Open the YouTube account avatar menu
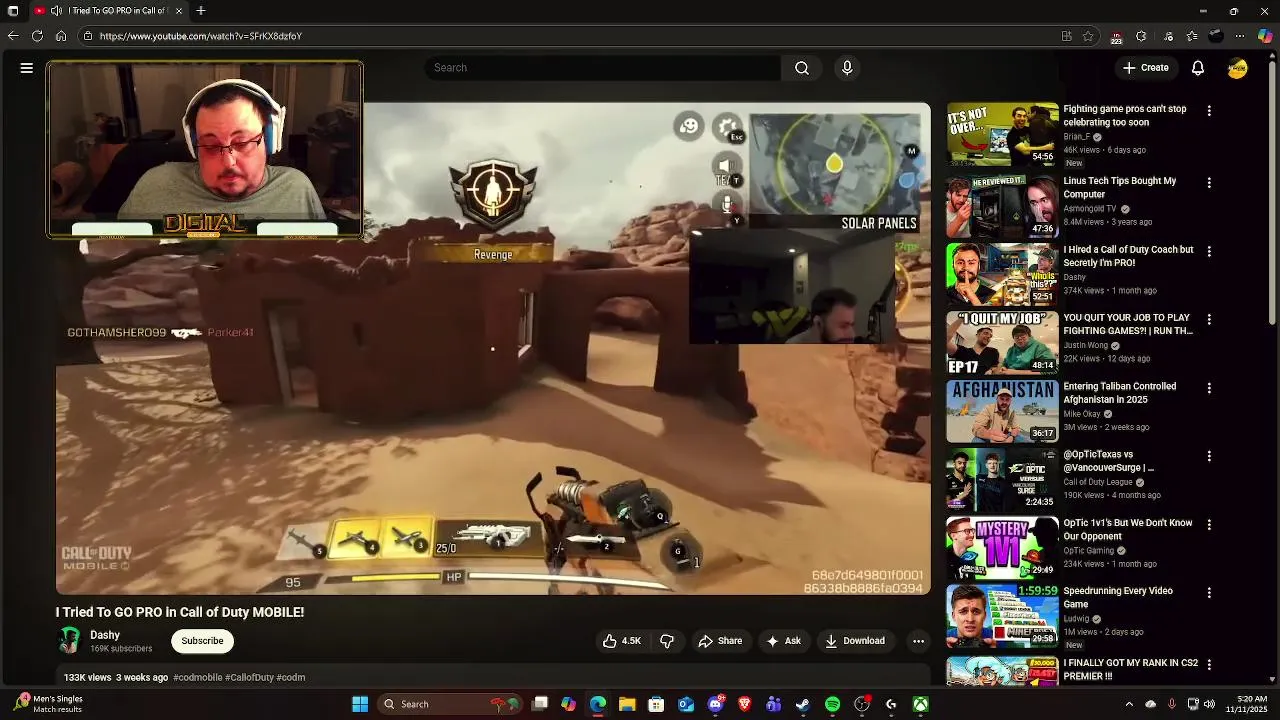1280x720 pixels. tap(1238, 68)
